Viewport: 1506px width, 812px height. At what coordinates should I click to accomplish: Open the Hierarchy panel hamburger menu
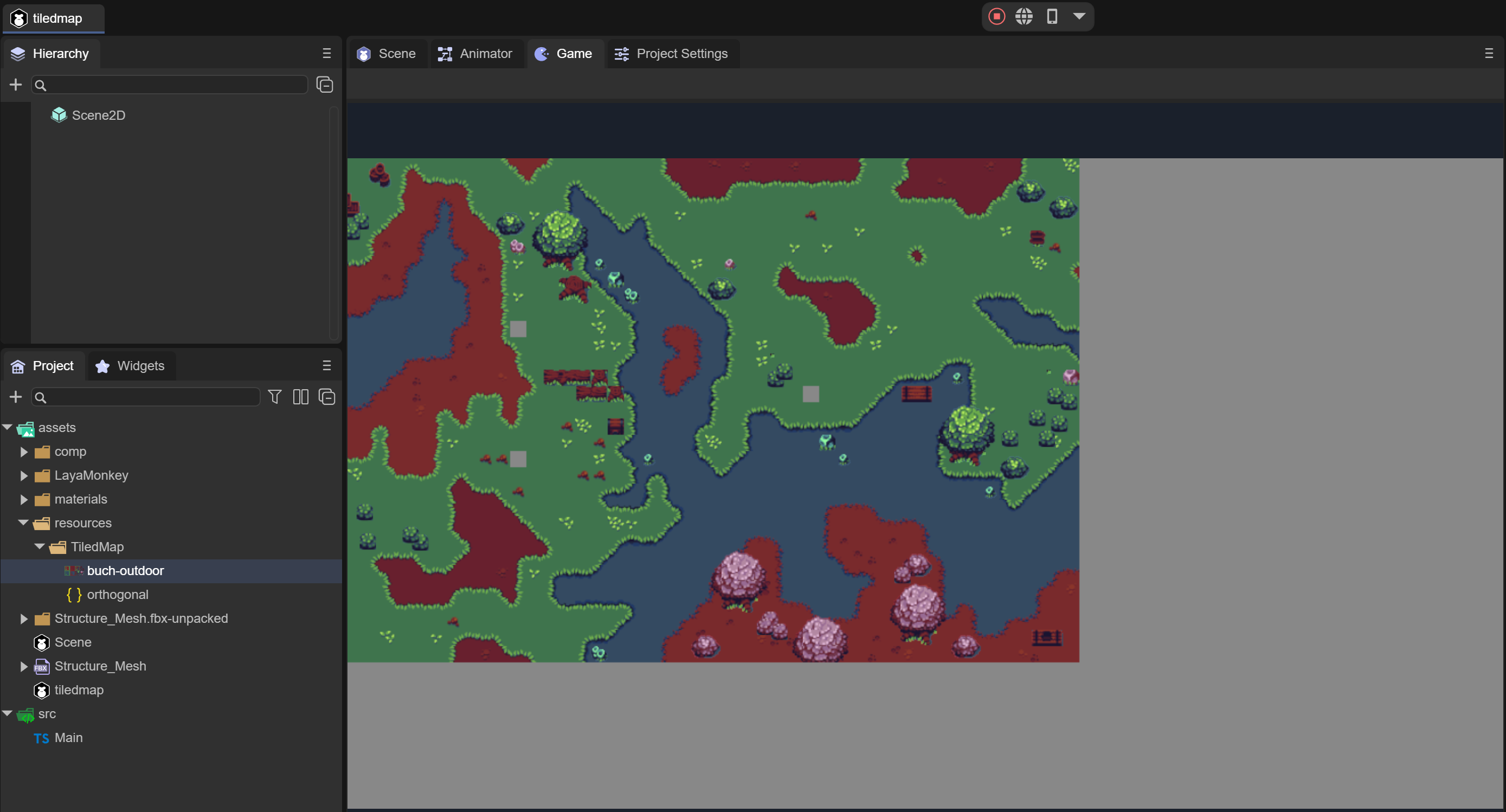[x=326, y=53]
